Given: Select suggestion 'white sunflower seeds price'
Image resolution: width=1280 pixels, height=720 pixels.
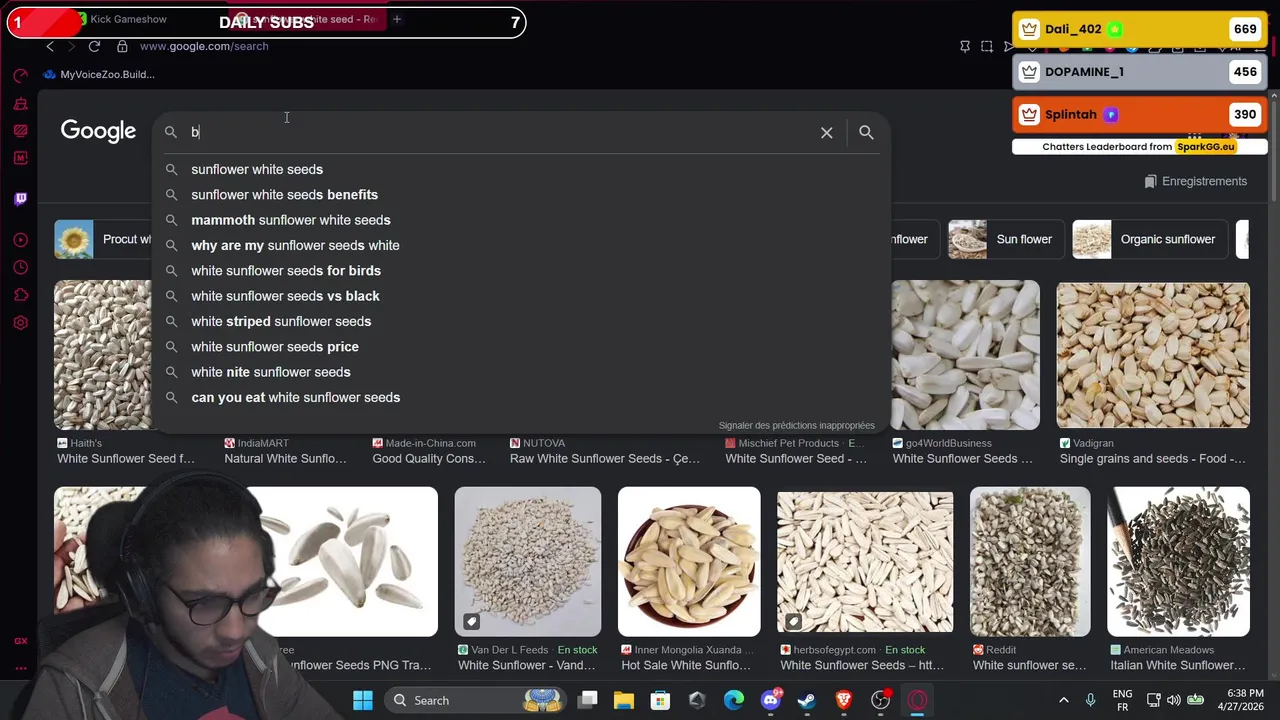Looking at the screenshot, I should [520, 347].
